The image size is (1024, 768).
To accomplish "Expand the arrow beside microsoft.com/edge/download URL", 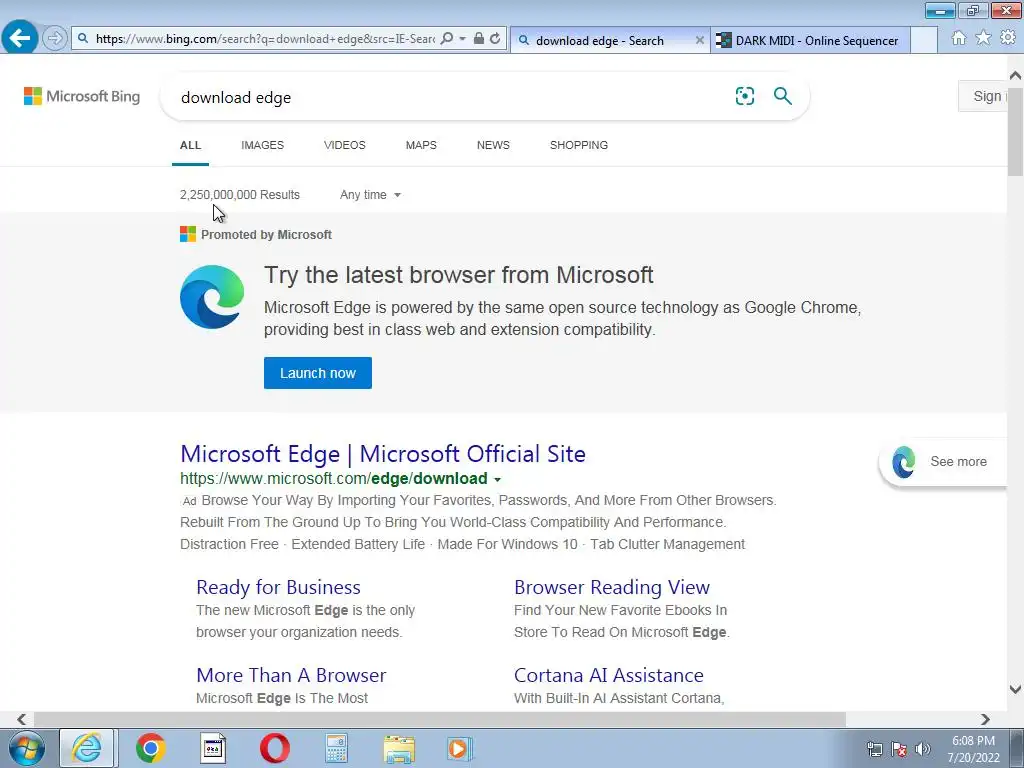I will (x=498, y=479).
